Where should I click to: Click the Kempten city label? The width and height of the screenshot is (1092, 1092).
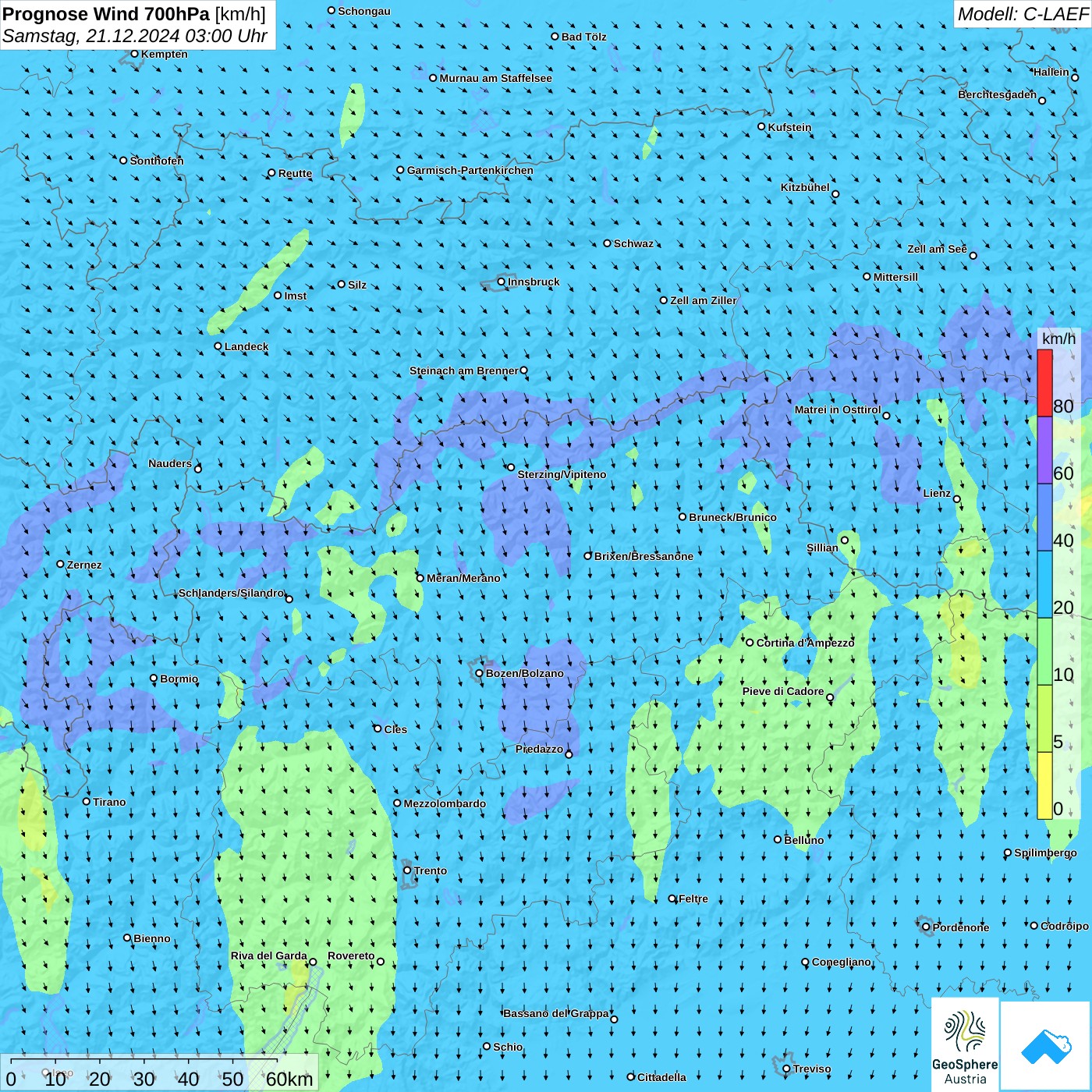click(164, 54)
